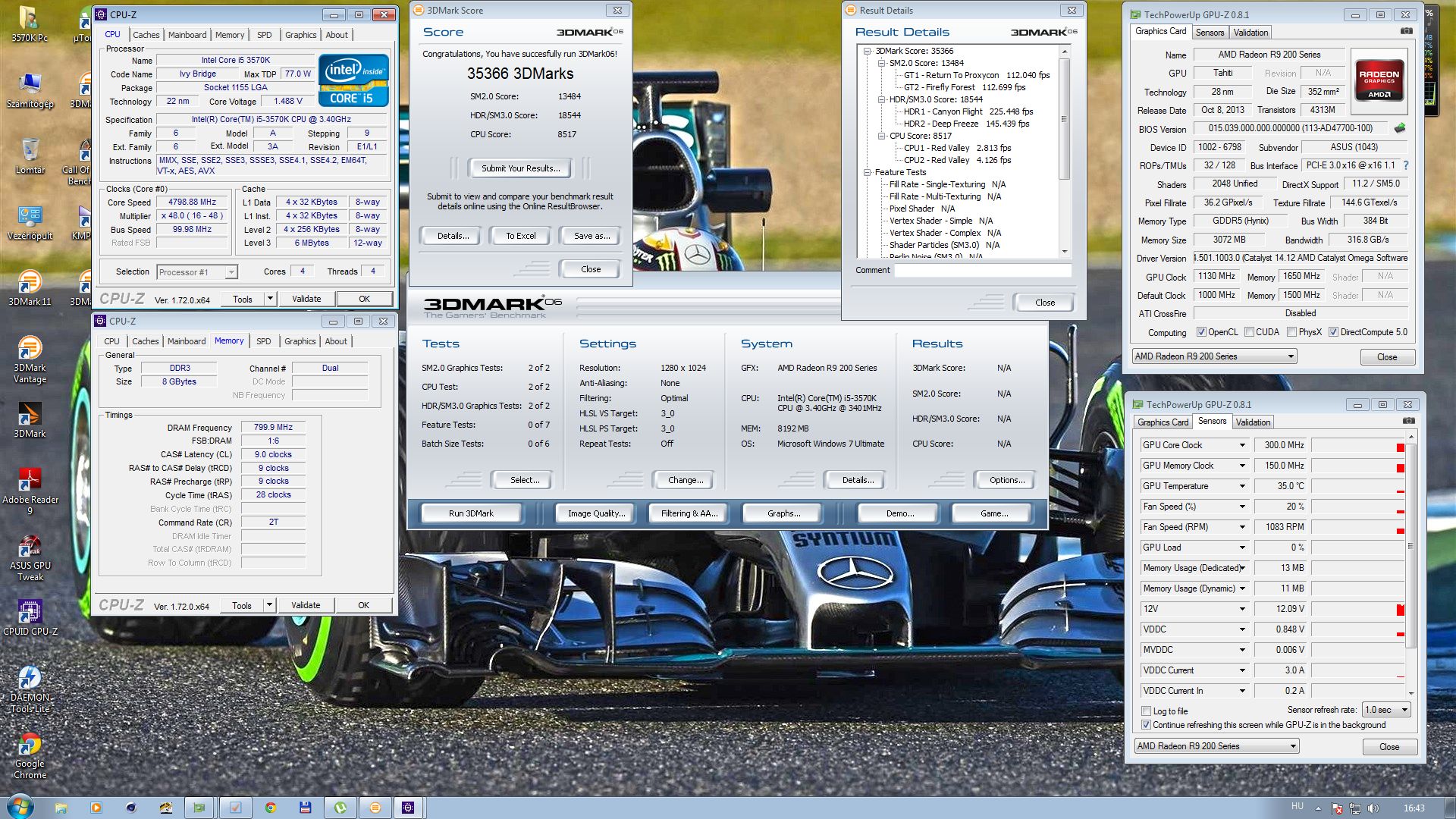Screen dimensions: 1456x819
Task: Click the Change... settings button in 3DMark06
Action: tap(686, 480)
